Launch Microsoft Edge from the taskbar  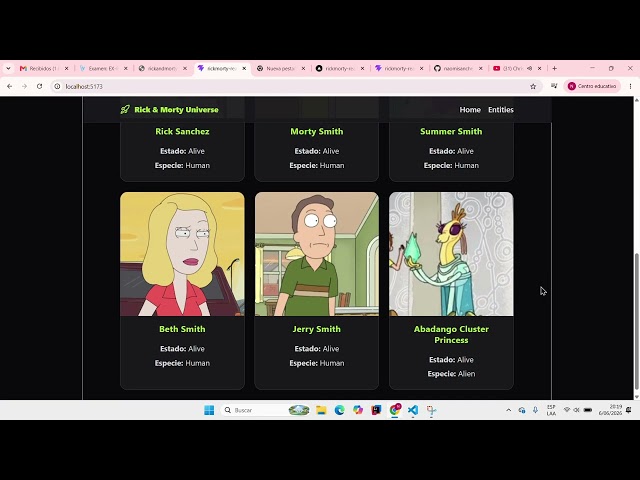tap(340, 410)
